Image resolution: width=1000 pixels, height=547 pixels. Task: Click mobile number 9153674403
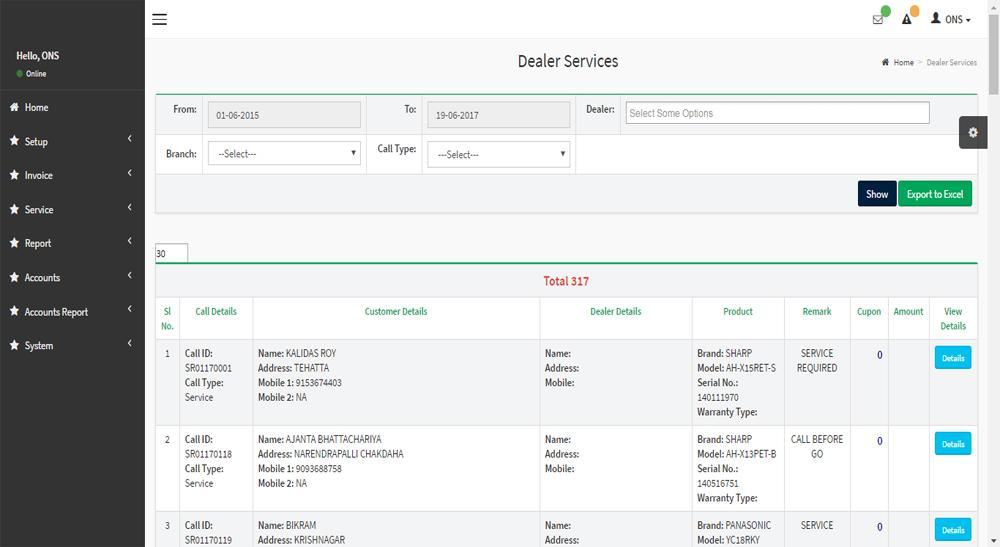(318, 383)
